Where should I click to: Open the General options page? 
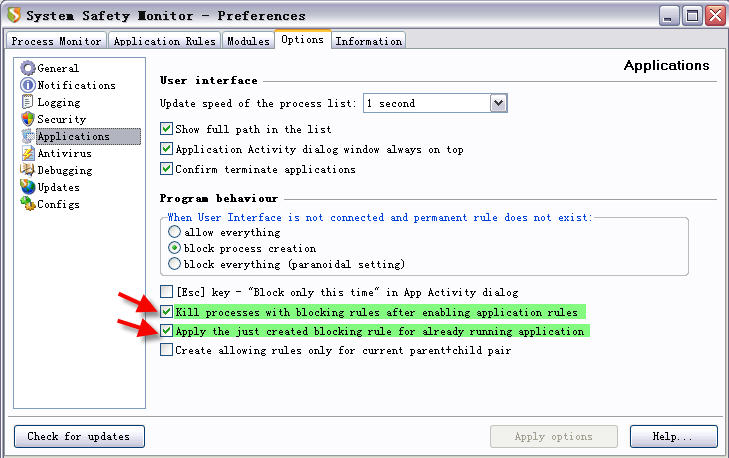pyautogui.click(x=58, y=68)
